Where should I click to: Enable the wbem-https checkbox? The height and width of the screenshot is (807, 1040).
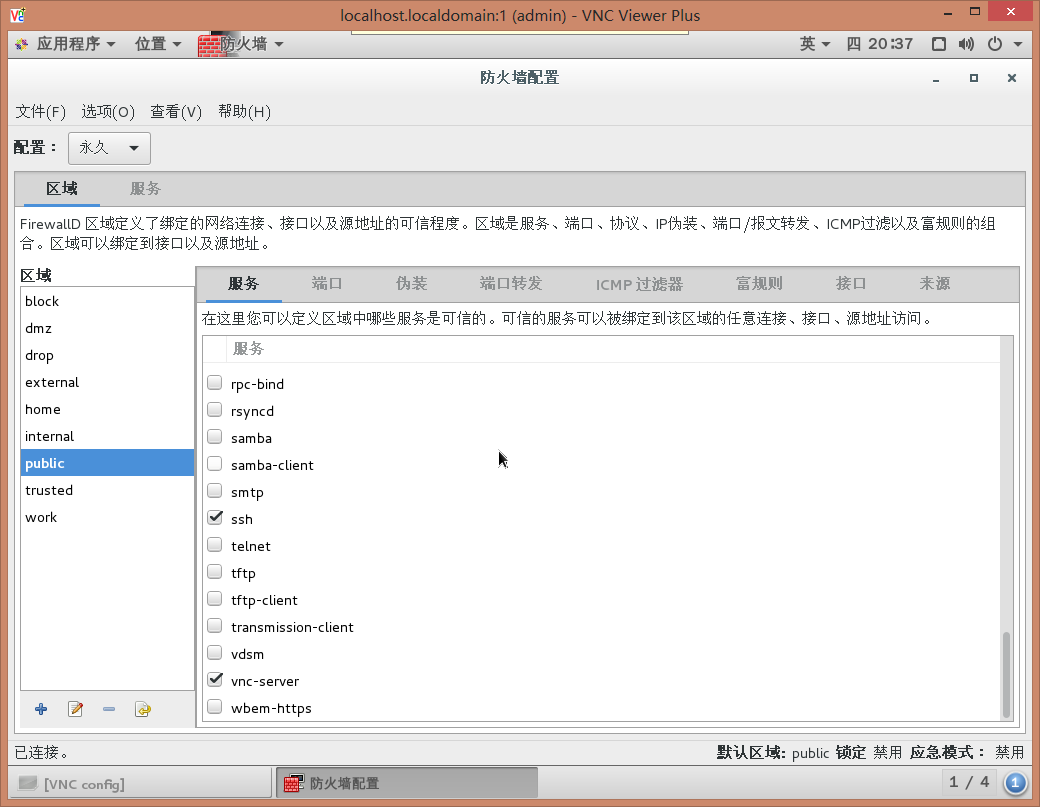click(x=214, y=707)
